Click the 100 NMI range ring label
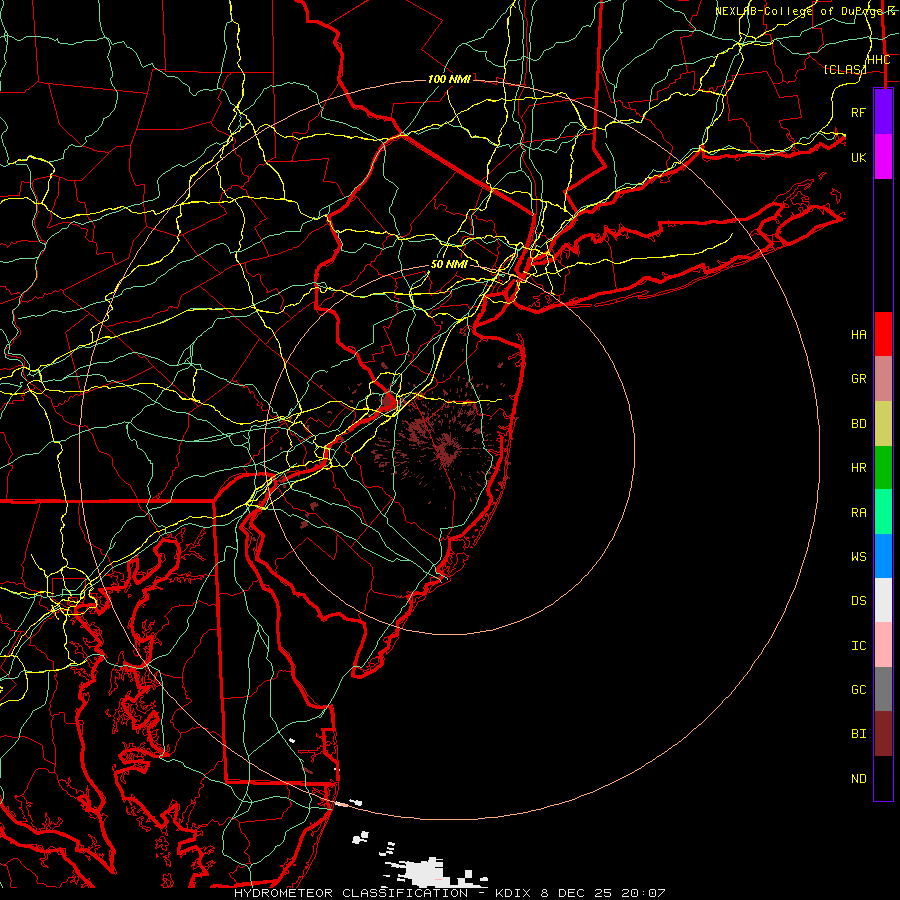The height and width of the screenshot is (900, 900). click(x=449, y=79)
